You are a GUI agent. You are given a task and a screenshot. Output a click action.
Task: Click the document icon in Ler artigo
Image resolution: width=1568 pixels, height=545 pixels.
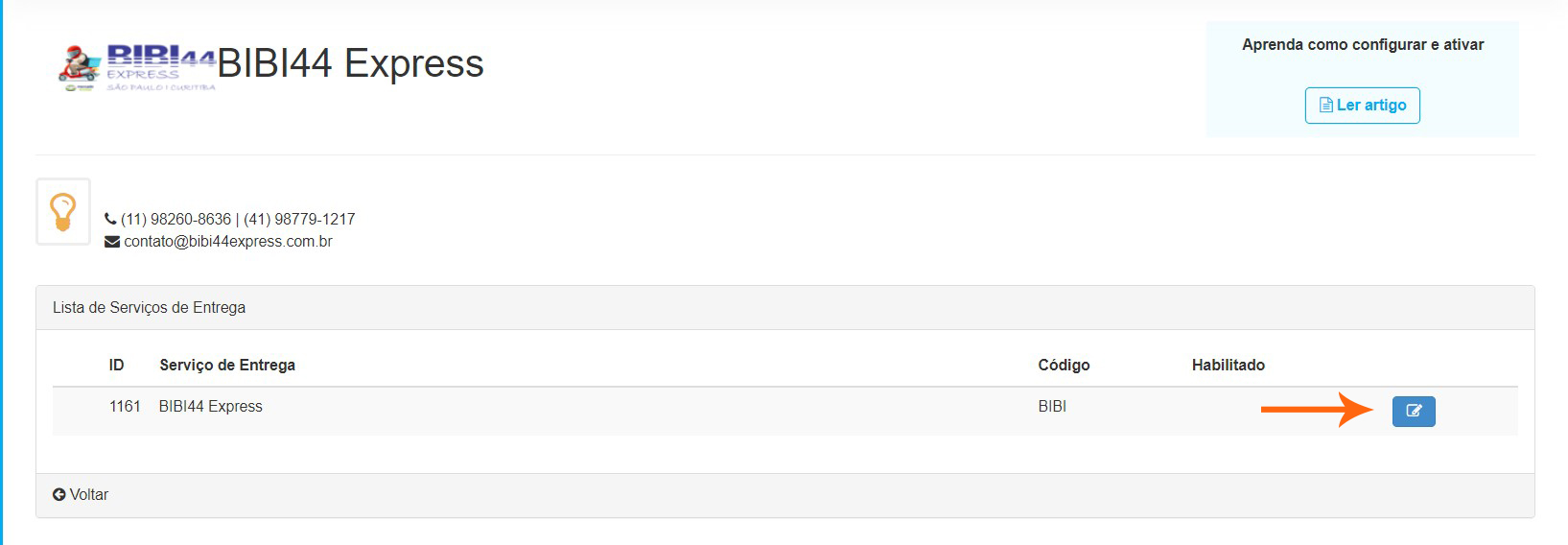(x=1326, y=106)
